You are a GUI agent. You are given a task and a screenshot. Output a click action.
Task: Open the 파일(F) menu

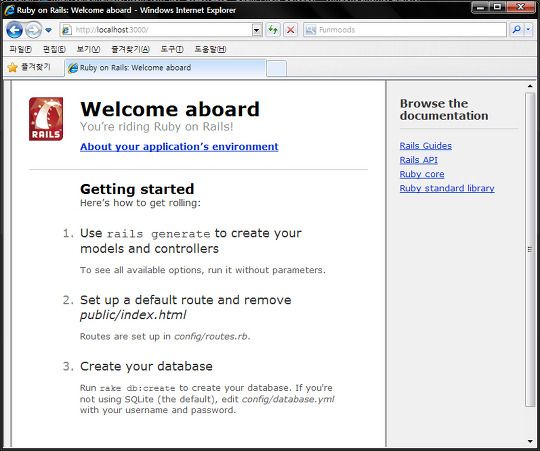click(21, 49)
